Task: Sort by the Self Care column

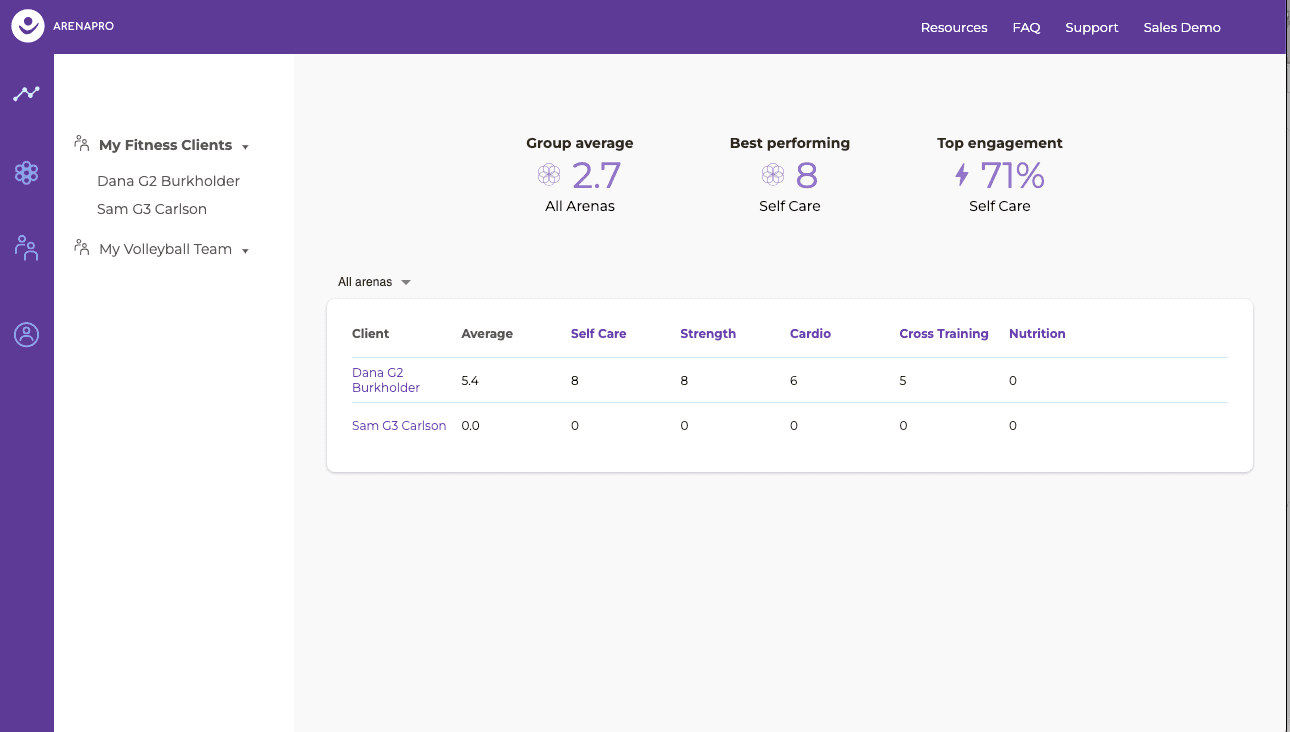Action: pyautogui.click(x=598, y=333)
